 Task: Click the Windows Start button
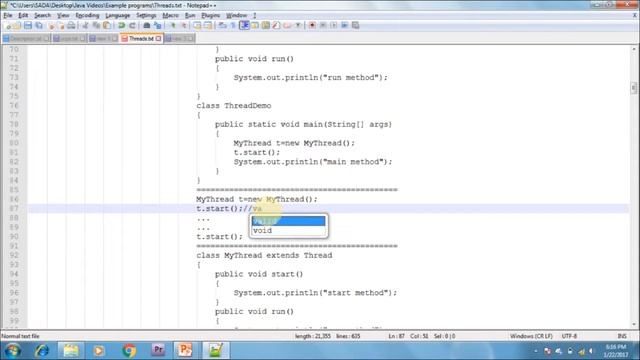pos(13,351)
